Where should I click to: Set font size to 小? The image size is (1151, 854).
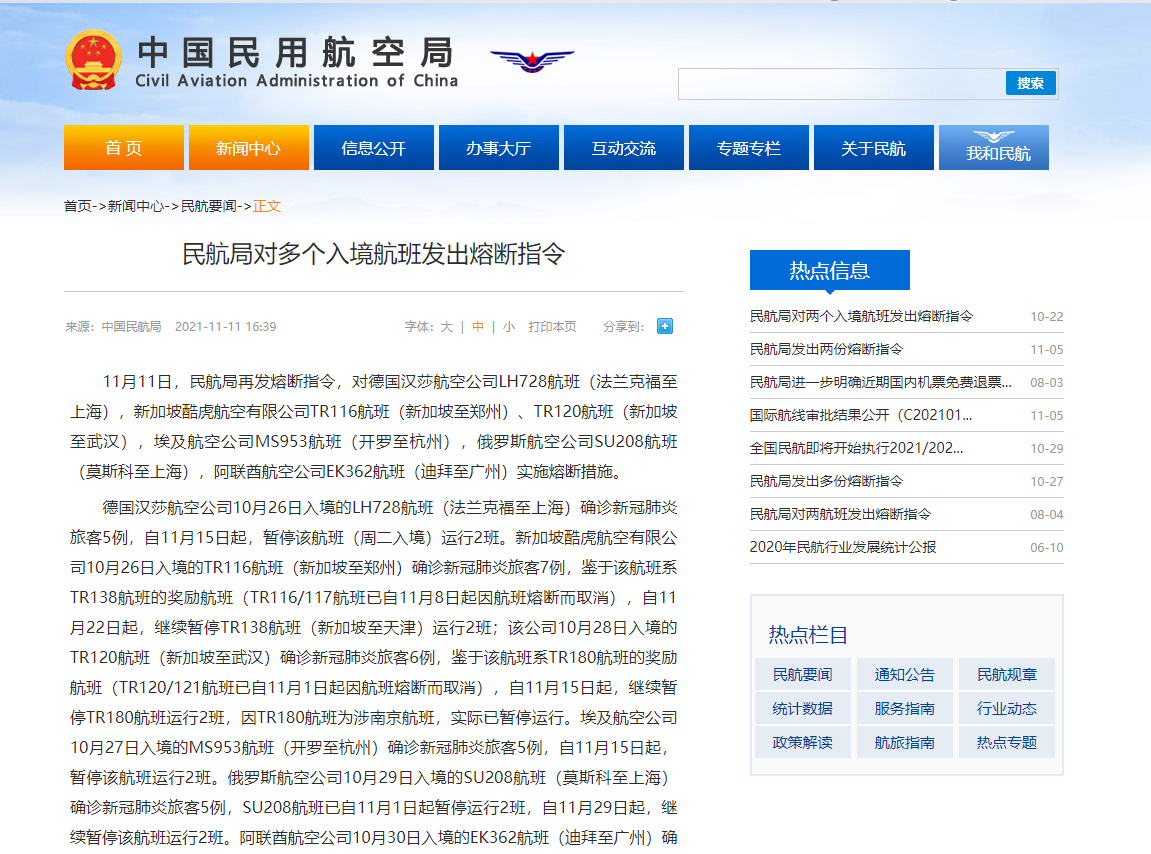coord(509,327)
